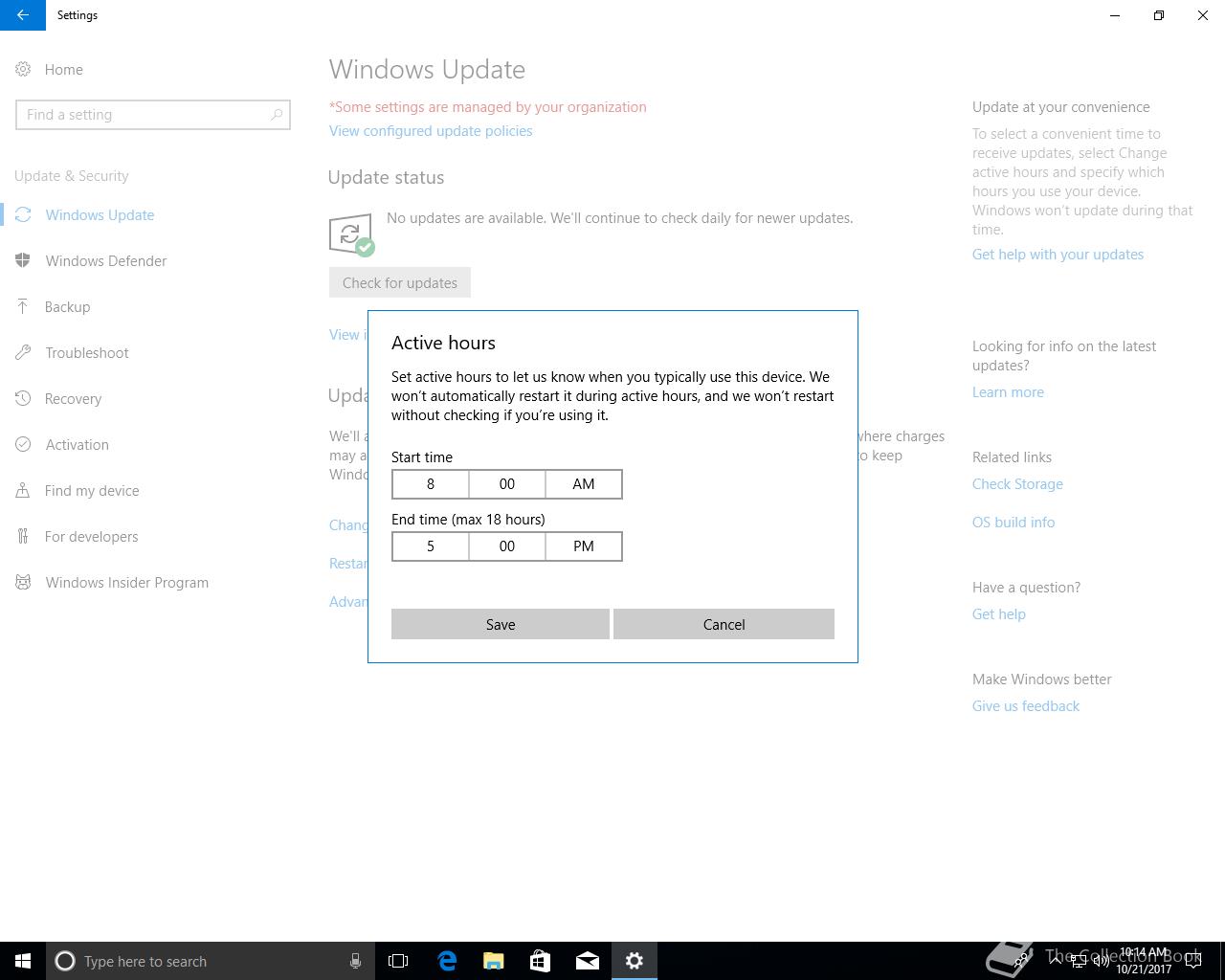Click the update status refresh icon

point(351,234)
